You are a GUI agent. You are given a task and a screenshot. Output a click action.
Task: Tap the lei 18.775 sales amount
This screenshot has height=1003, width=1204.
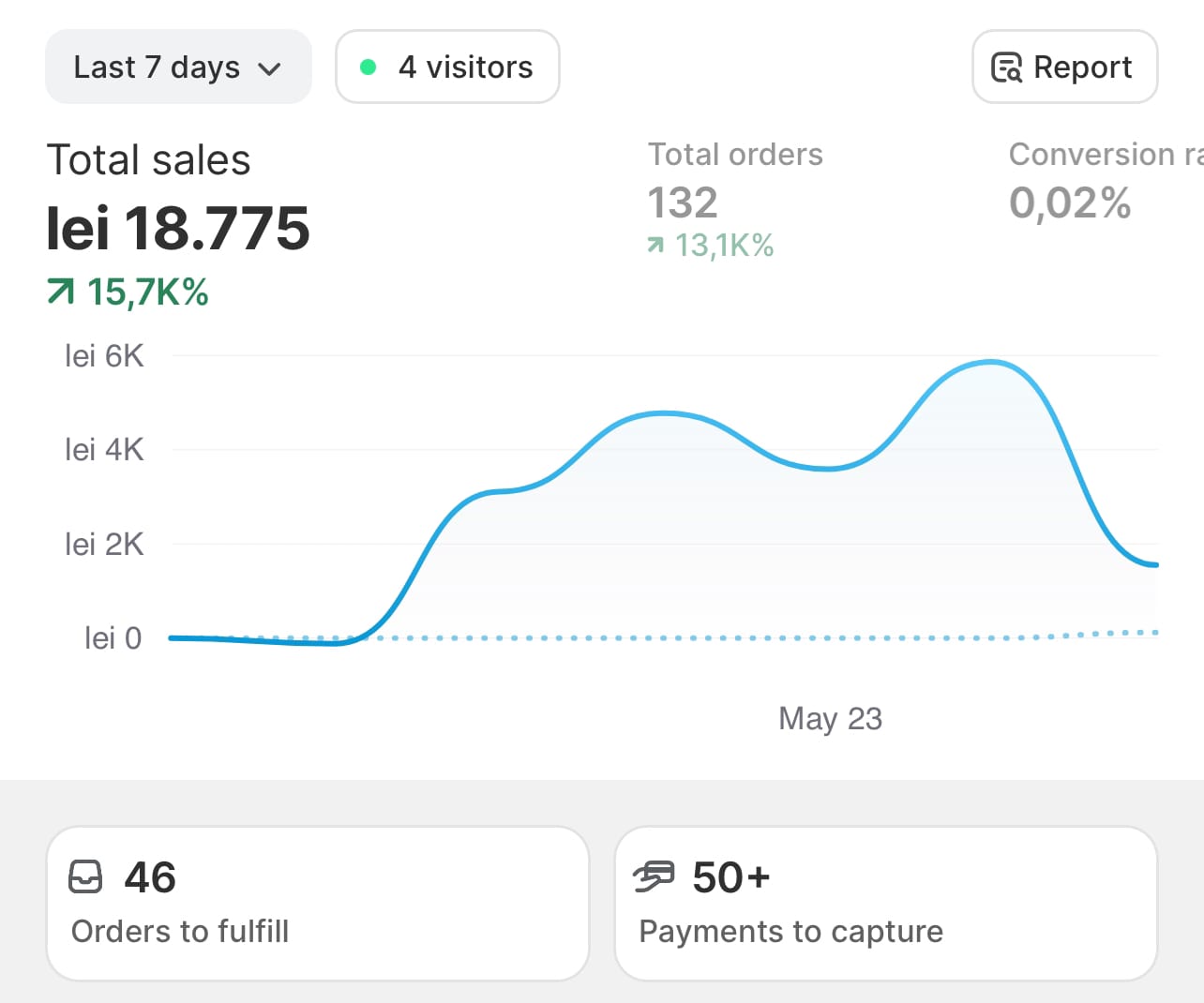click(x=177, y=228)
